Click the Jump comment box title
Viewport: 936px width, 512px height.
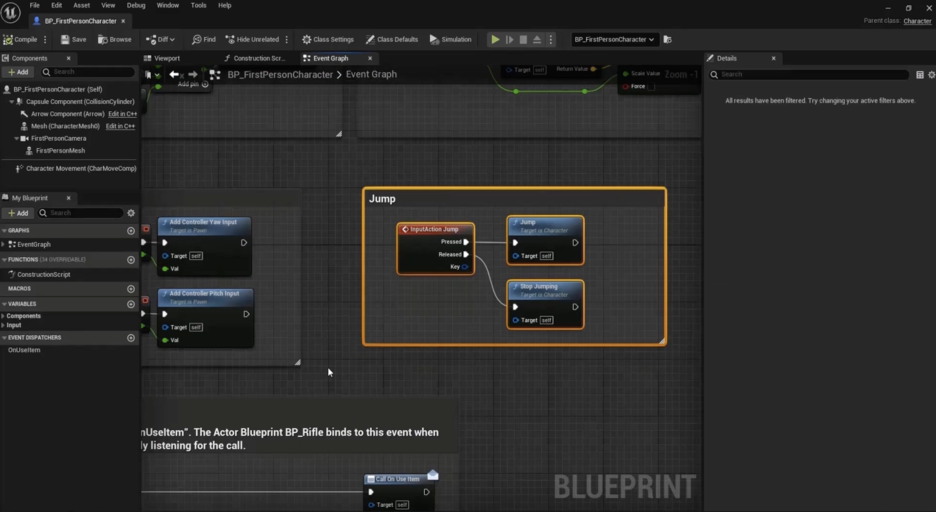click(382, 199)
